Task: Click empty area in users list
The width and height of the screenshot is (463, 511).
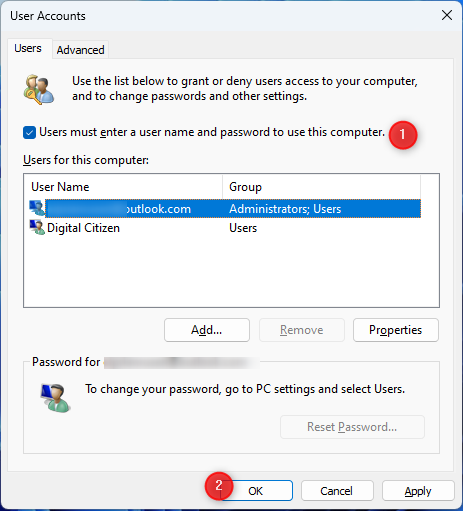Action: click(231, 272)
